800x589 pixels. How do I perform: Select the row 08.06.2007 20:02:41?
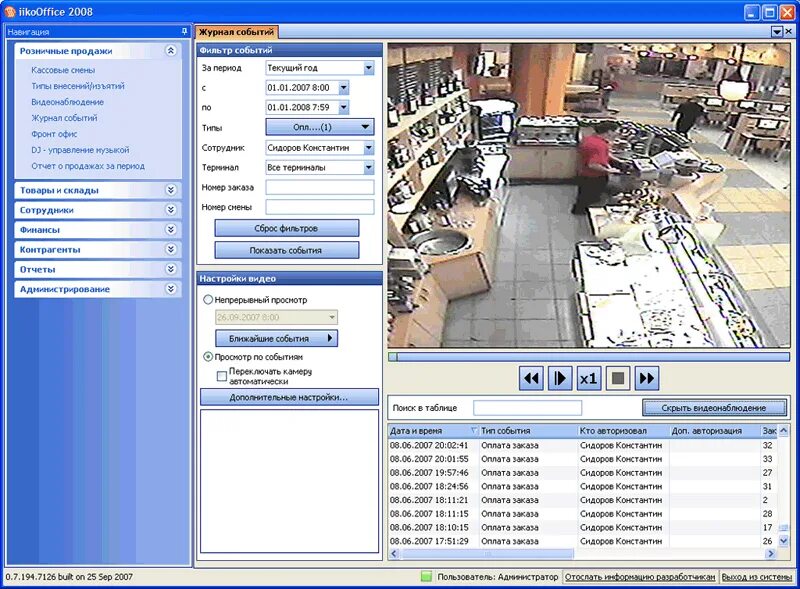583,445
